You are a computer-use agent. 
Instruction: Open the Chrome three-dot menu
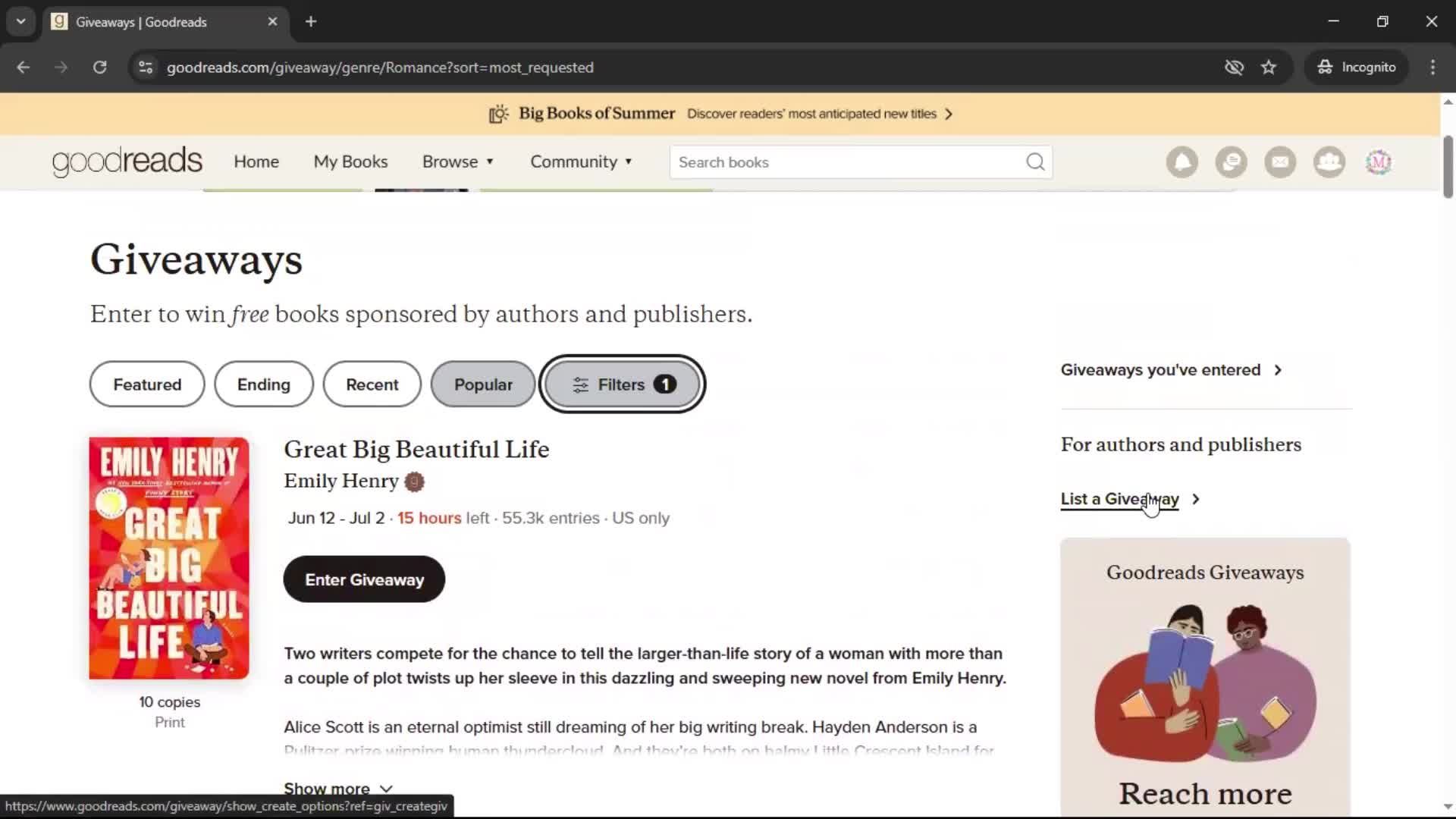pos(1432,67)
